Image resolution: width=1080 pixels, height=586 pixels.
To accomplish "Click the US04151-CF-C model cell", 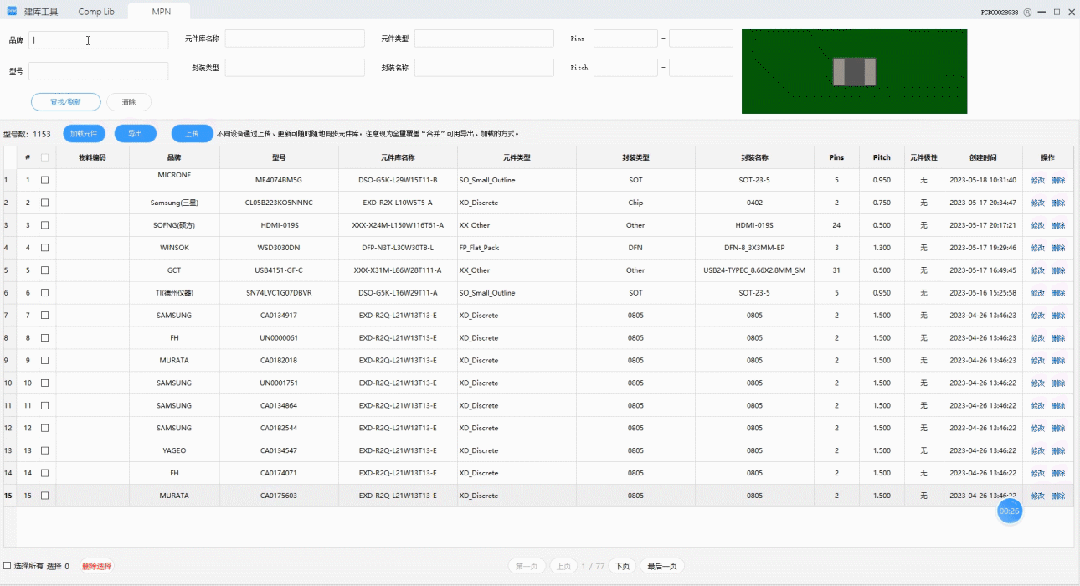I will click(x=279, y=270).
